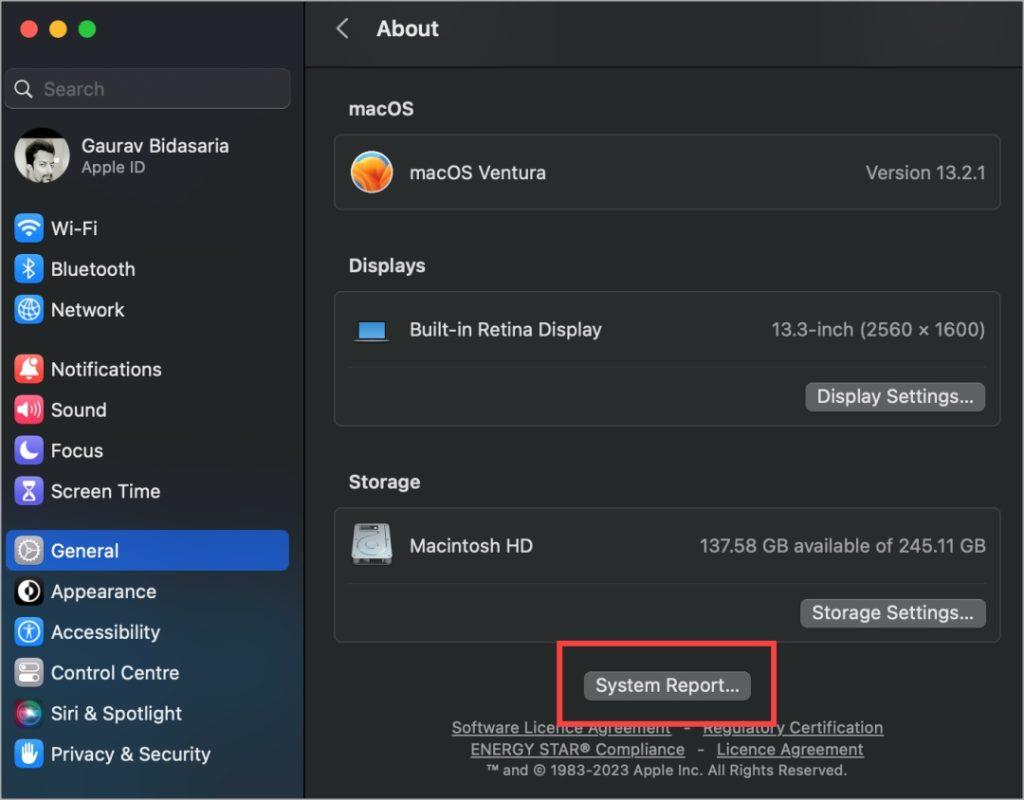
Task: Select the Accessibility icon
Action: click(29, 632)
